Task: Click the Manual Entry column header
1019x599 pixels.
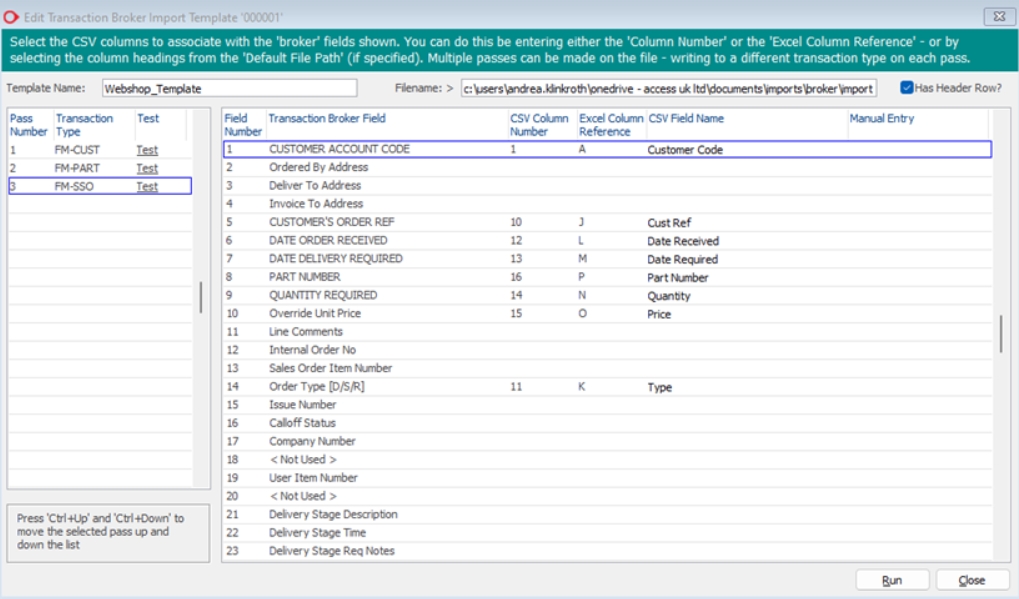Action: [881, 118]
